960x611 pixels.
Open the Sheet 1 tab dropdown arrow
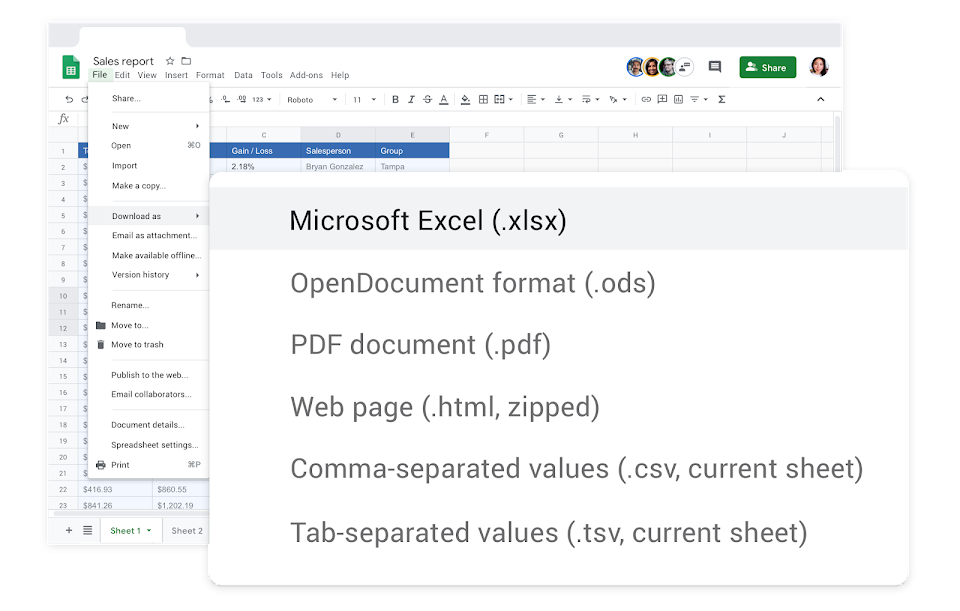click(149, 531)
